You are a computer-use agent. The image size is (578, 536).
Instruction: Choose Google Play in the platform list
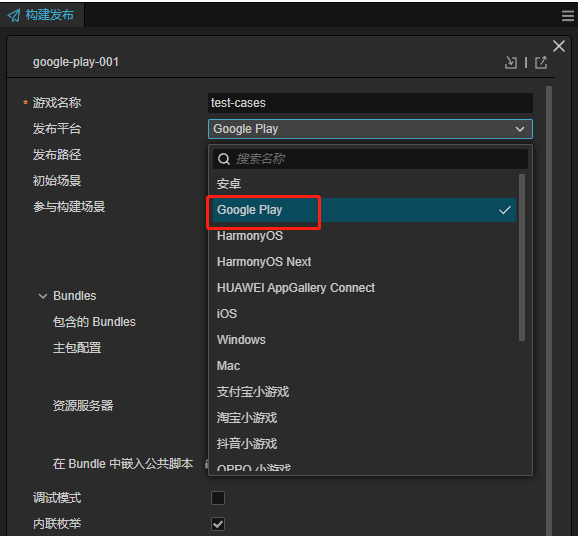[364, 210]
